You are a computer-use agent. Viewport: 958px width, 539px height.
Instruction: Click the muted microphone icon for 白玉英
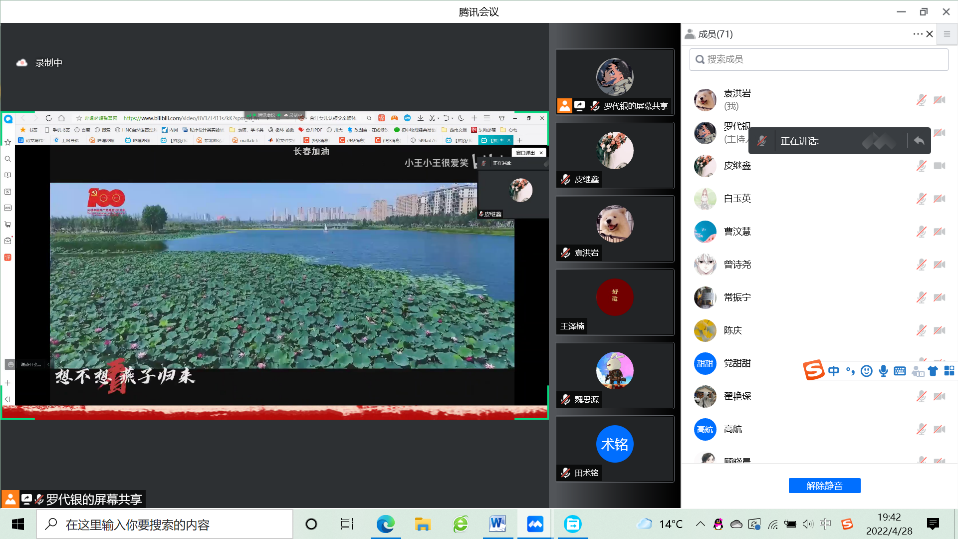(921, 198)
